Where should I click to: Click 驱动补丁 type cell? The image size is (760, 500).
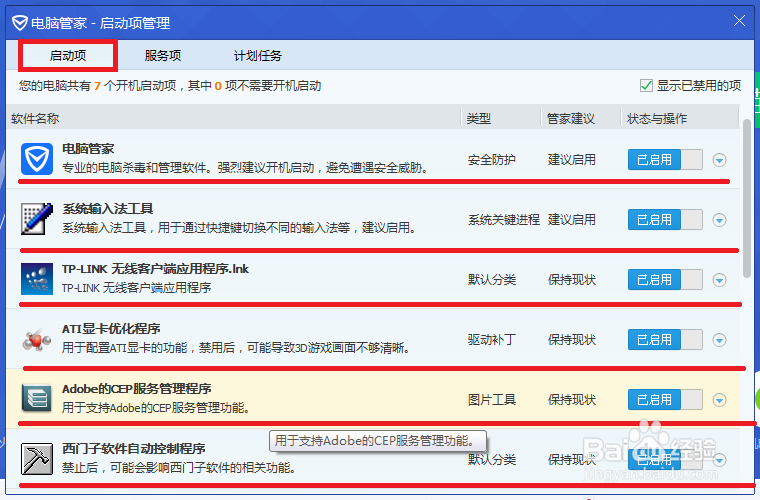pyautogui.click(x=491, y=340)
